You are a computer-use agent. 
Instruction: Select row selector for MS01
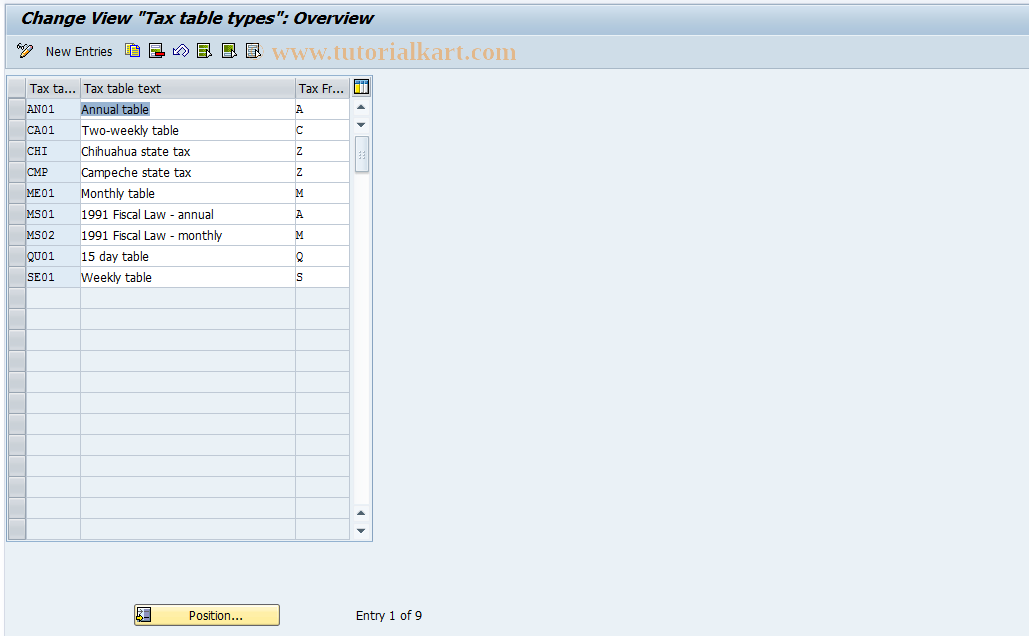pos(17,214)
